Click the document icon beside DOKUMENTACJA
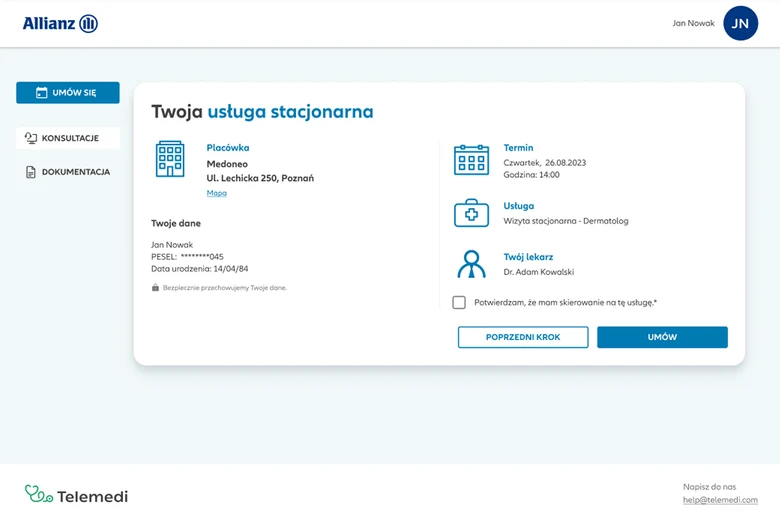Viewport: 780px width, 522px height. point(31,172)
